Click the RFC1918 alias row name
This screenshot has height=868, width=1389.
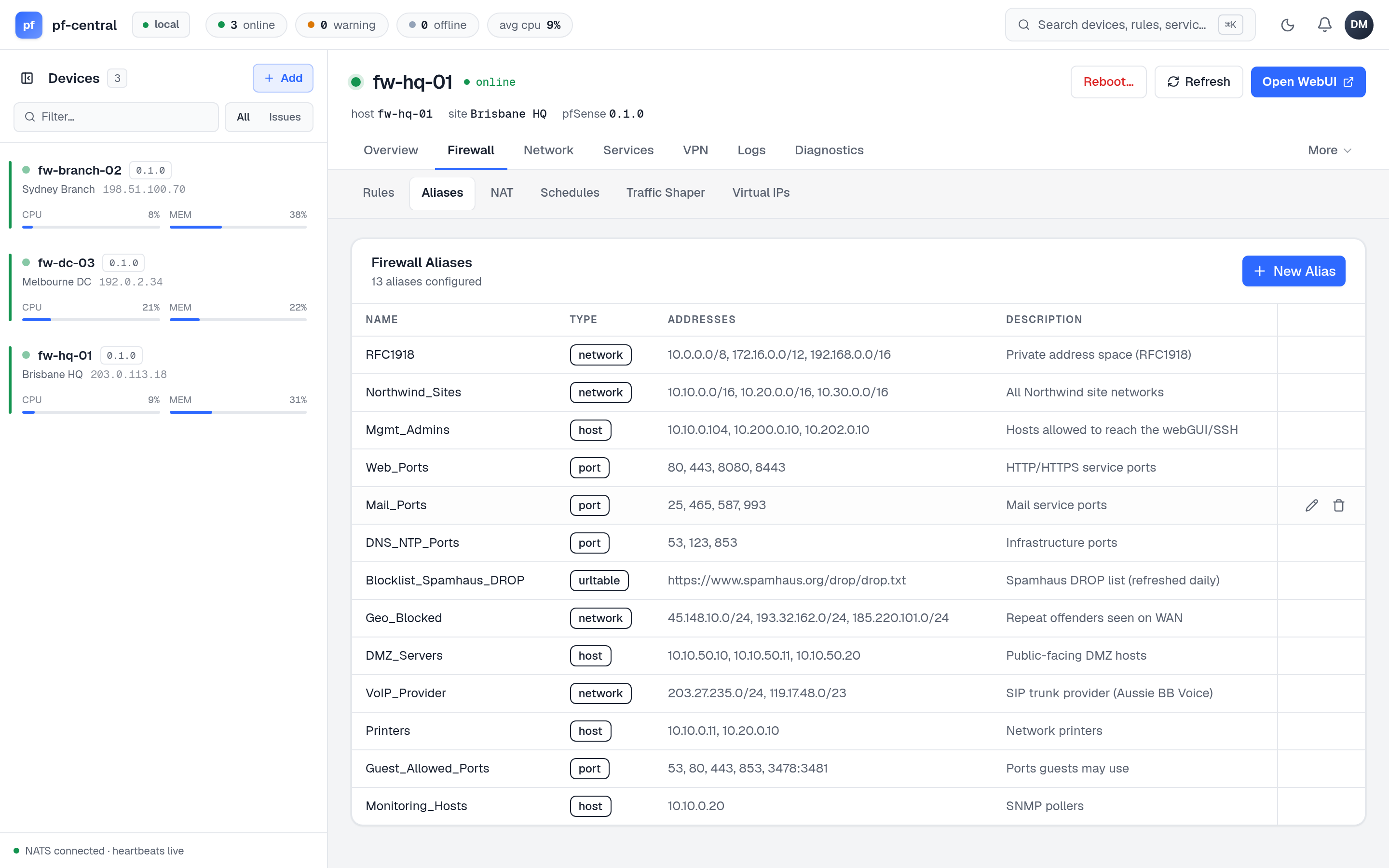[390, 355]
